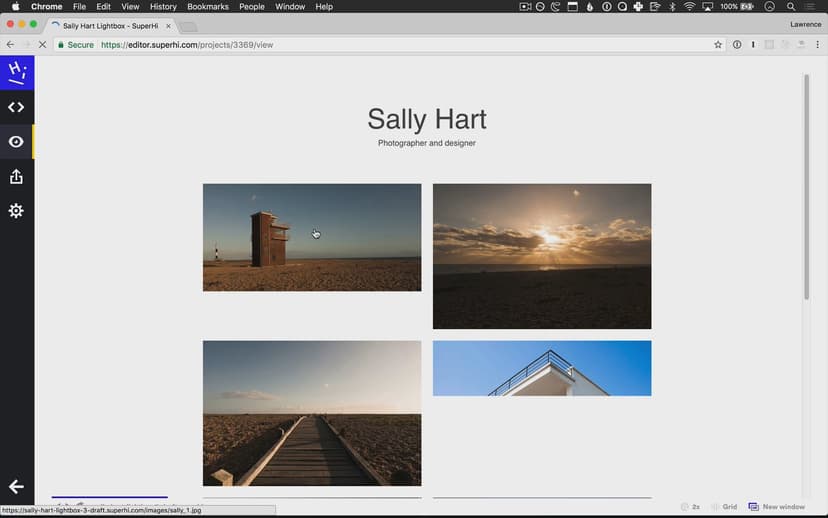The height and width of the screenshot is (518, 828).
Task: Select the Sally Hart Lightbox tab
Action: click(x=108, y=26)
